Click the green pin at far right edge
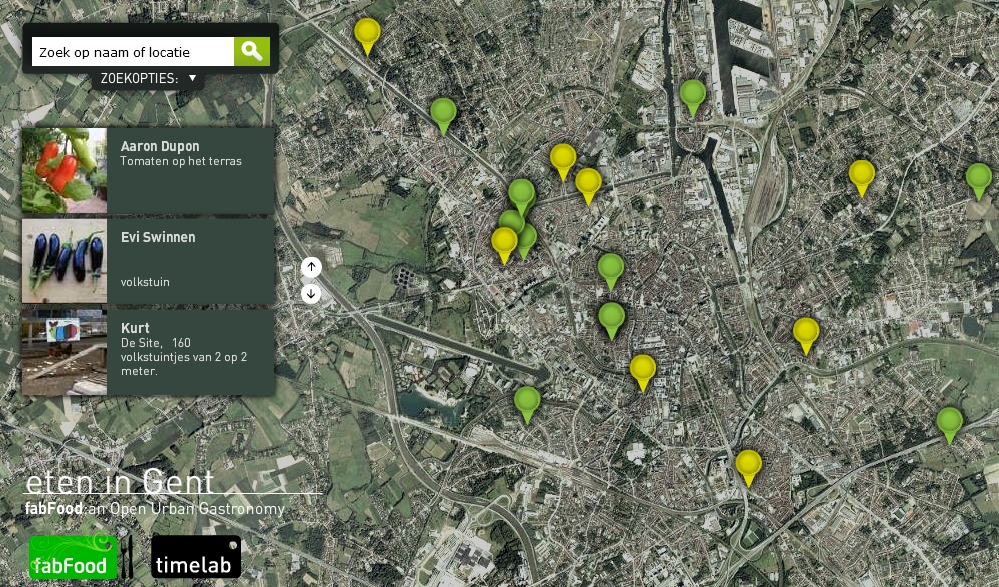 tap(978, 178)
